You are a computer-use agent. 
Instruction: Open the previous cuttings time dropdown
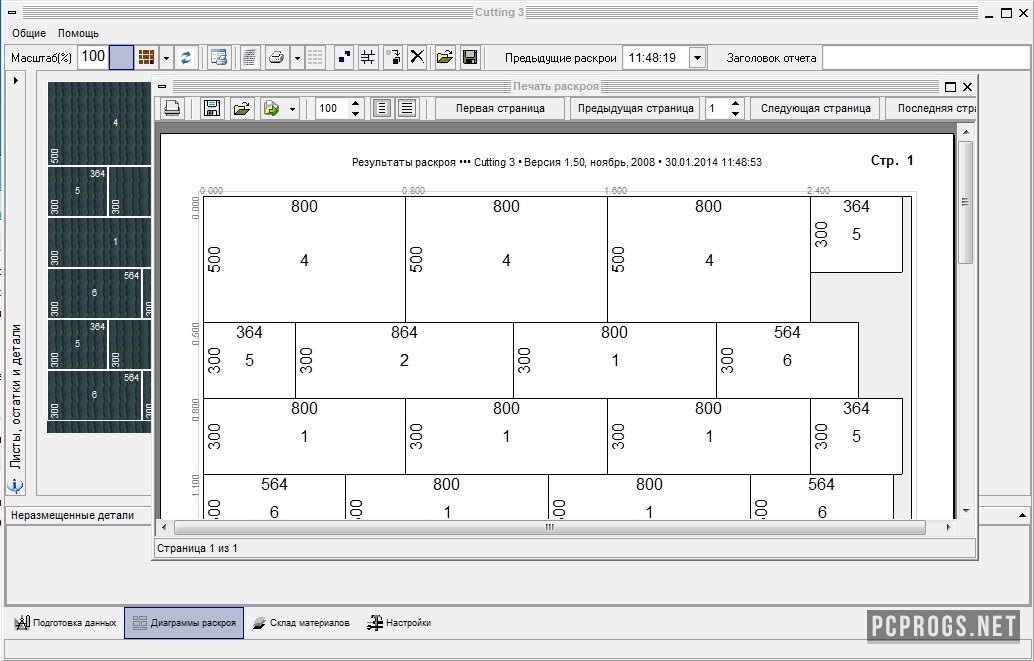(x=697, y=58)
